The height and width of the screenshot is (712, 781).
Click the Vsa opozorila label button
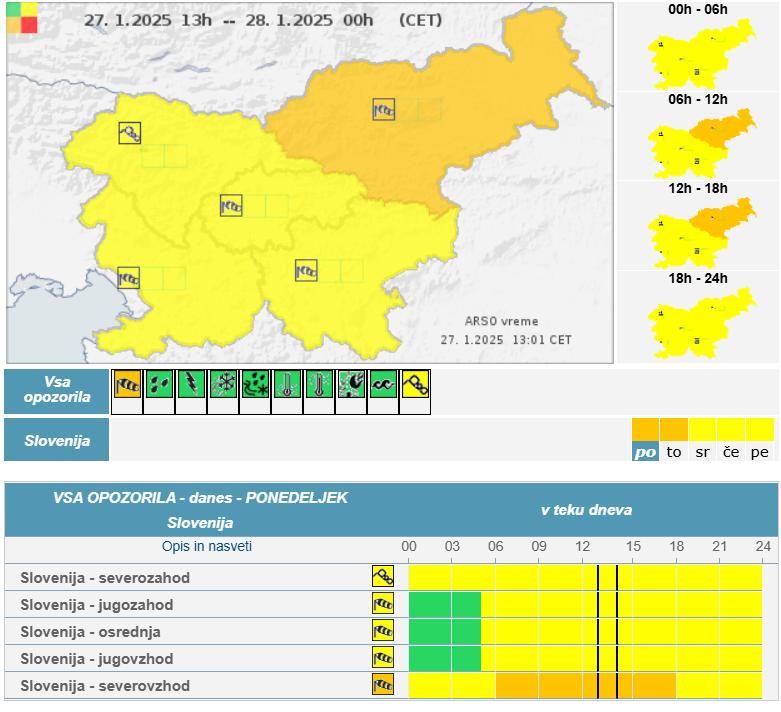[56, 389]
